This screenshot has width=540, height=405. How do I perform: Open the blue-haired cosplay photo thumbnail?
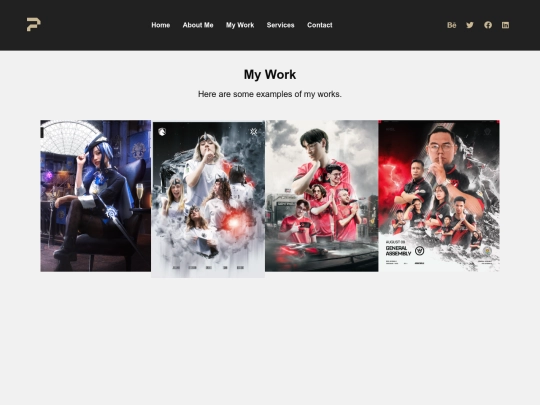[x=95, y=196]
